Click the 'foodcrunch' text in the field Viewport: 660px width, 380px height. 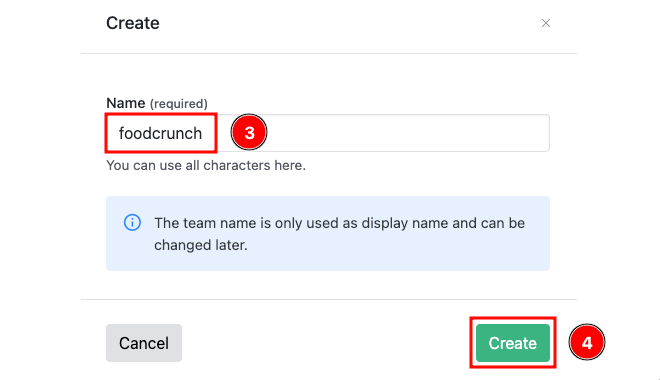pyautogui.click(x=160, y=133)
